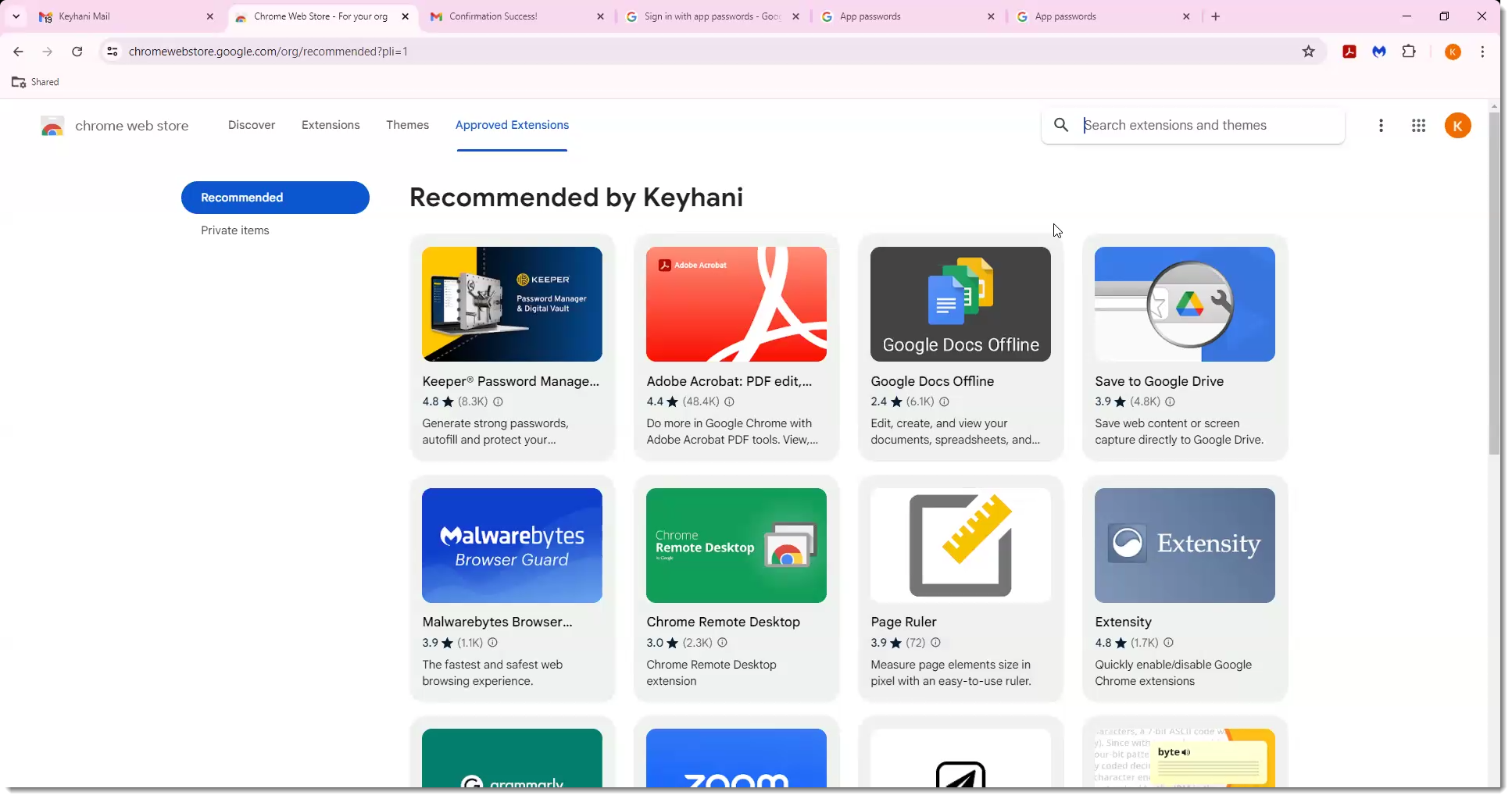Screen dimensions: 1512x799
Task: Click the page vertical scrollbar
Action: [1494, 284]
